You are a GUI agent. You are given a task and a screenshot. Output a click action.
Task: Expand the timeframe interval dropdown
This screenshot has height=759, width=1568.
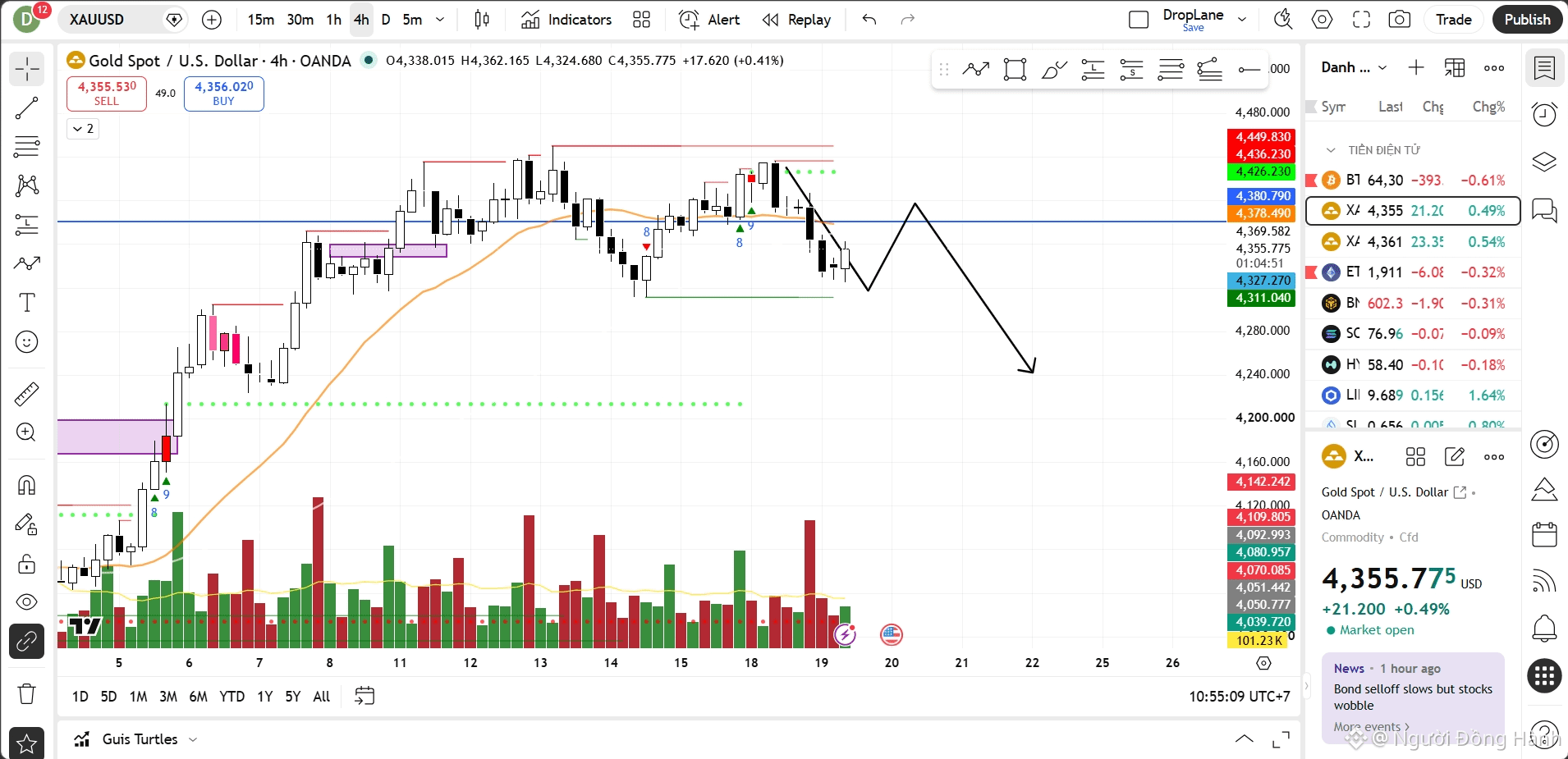tap(440, 20)
